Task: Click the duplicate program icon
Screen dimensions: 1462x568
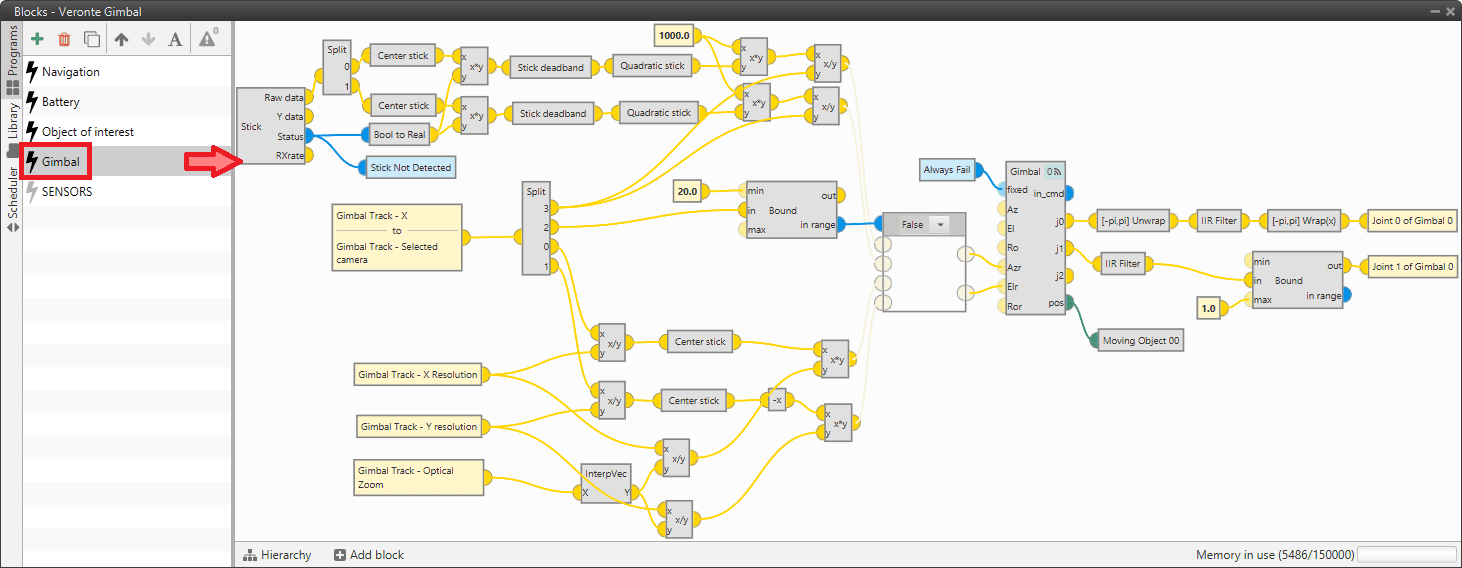Action: [92, 40]
